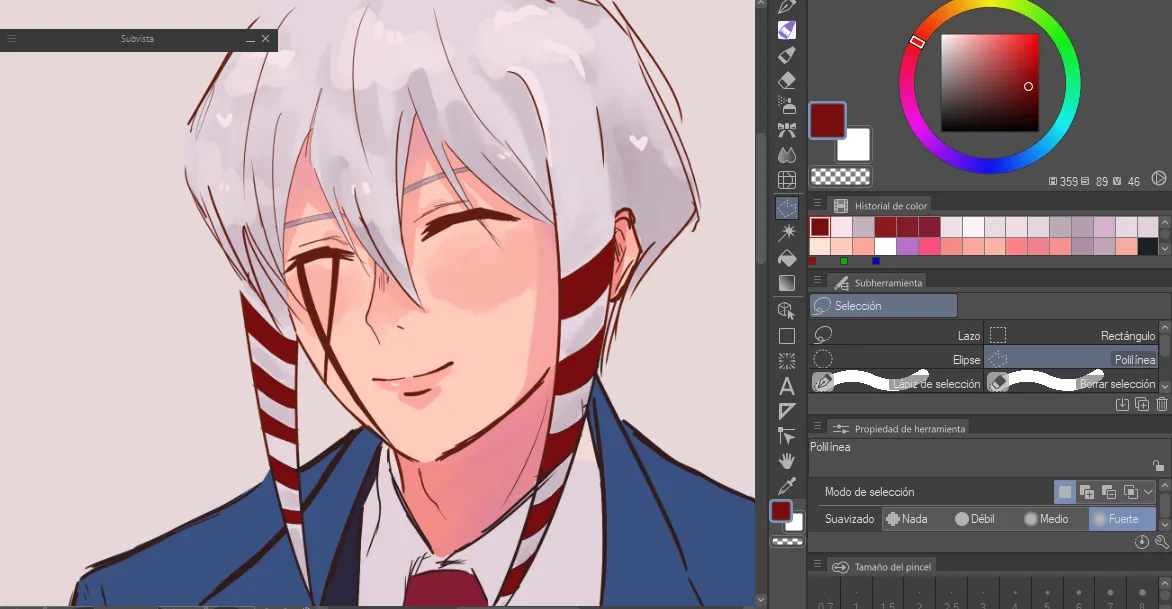The image size is (1172, 609).
Task: Select the Eyedropper tool
Action: (x=786, y=486)
